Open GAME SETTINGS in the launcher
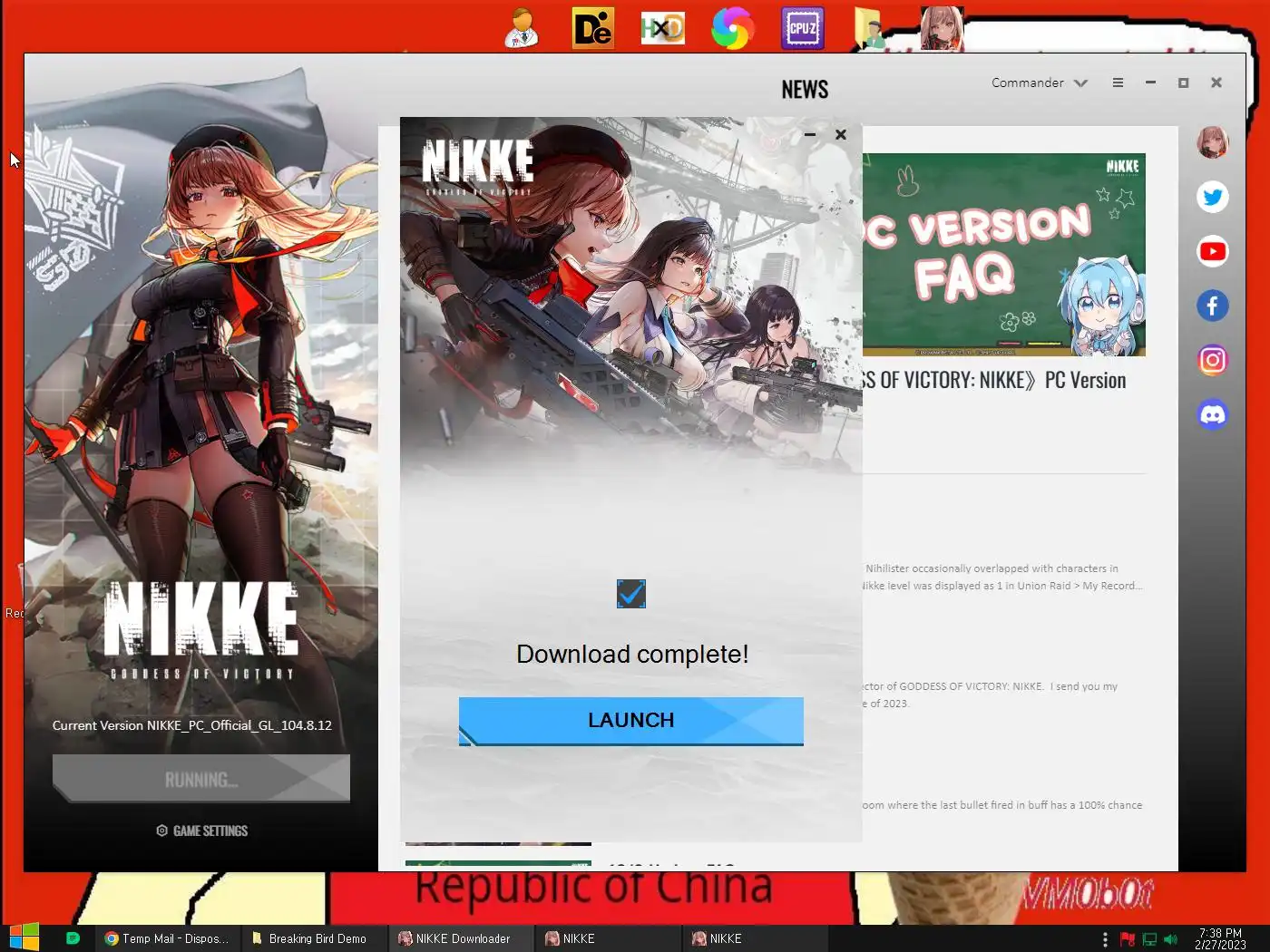 pos(201,831)
